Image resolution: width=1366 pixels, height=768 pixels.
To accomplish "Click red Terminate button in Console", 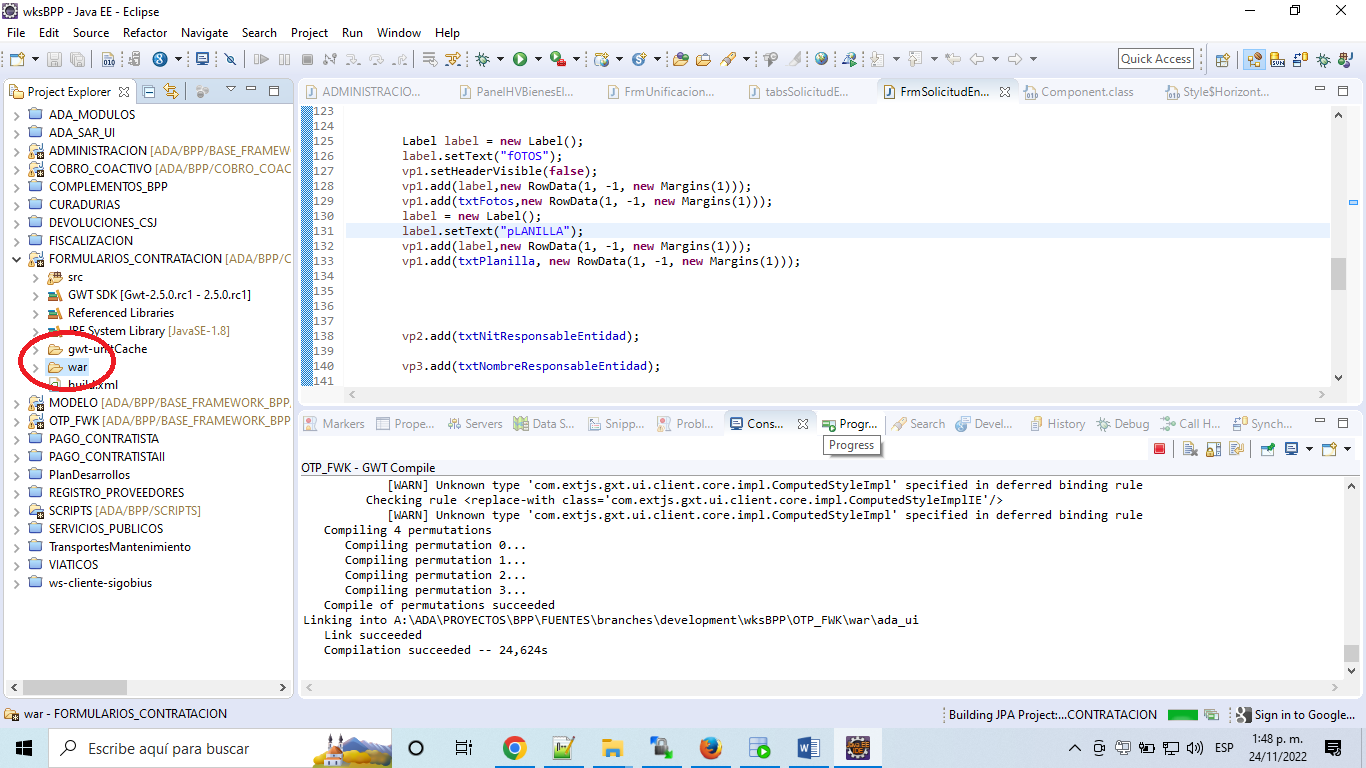I will click(1159, 449).
